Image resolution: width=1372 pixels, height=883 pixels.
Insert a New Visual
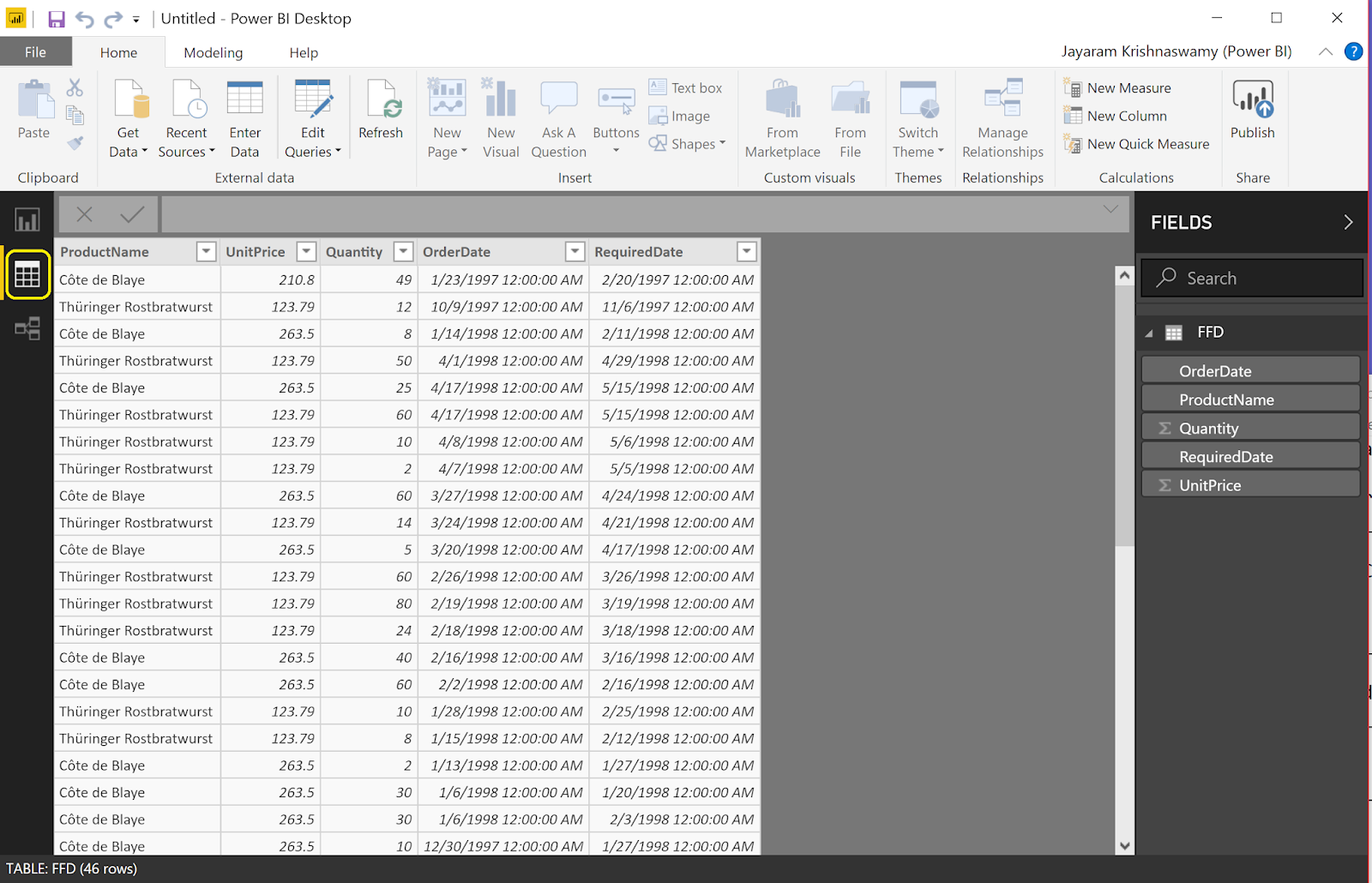[x=501, y=116]
